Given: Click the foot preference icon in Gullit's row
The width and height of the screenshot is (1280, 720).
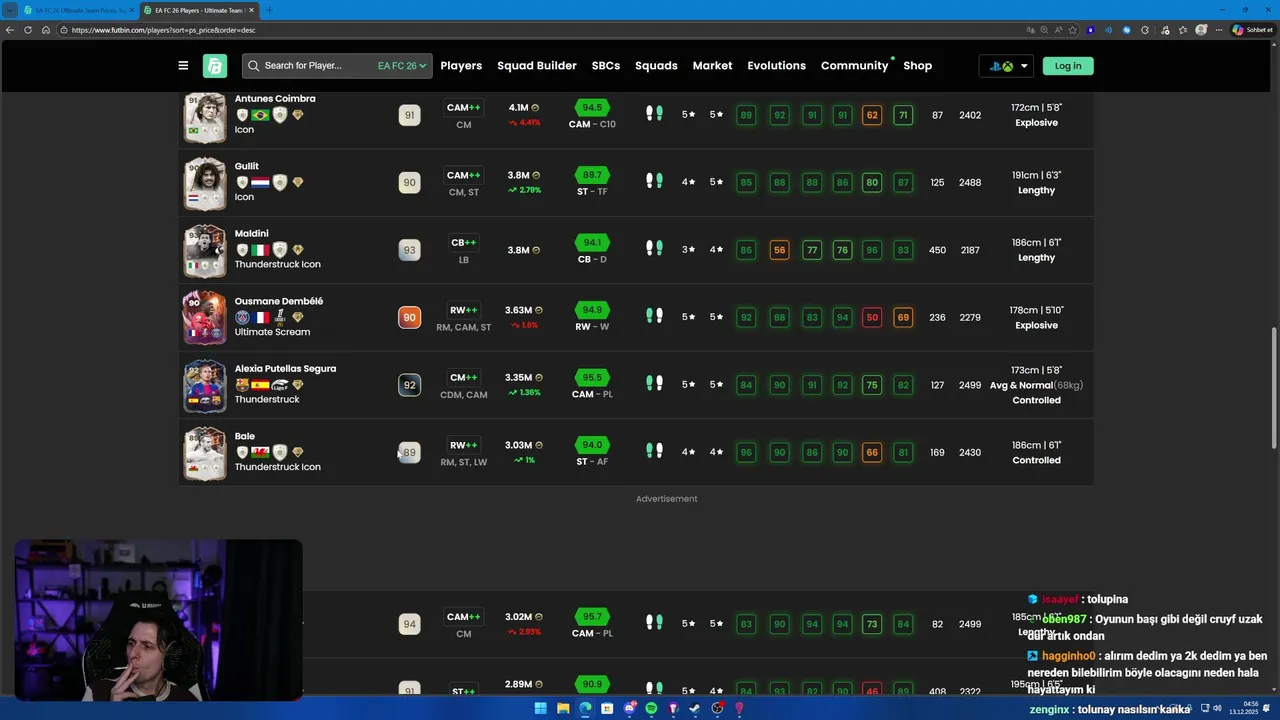Looking at the screenshot, I should (654, 181).
